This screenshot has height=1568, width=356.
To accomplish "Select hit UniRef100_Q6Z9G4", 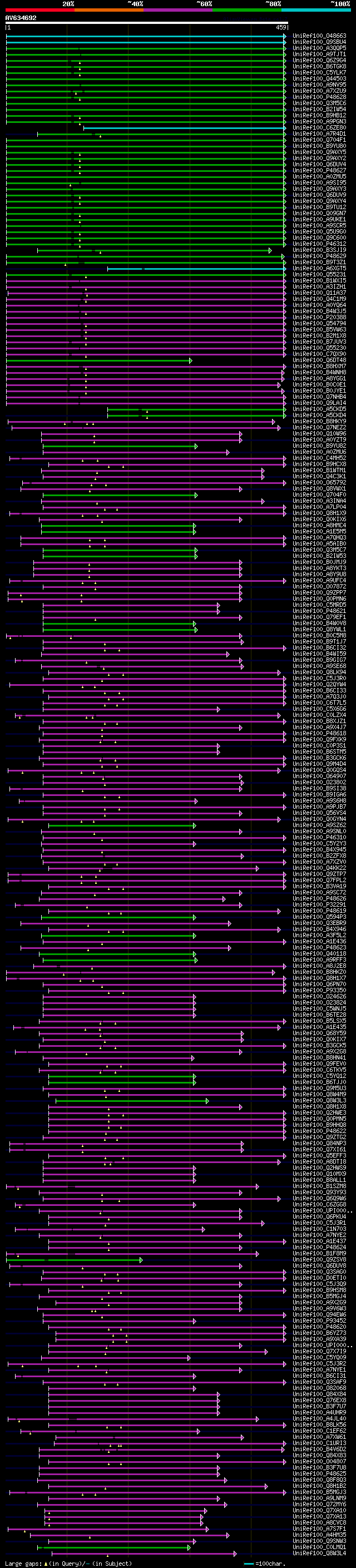I will pos(319,60).
